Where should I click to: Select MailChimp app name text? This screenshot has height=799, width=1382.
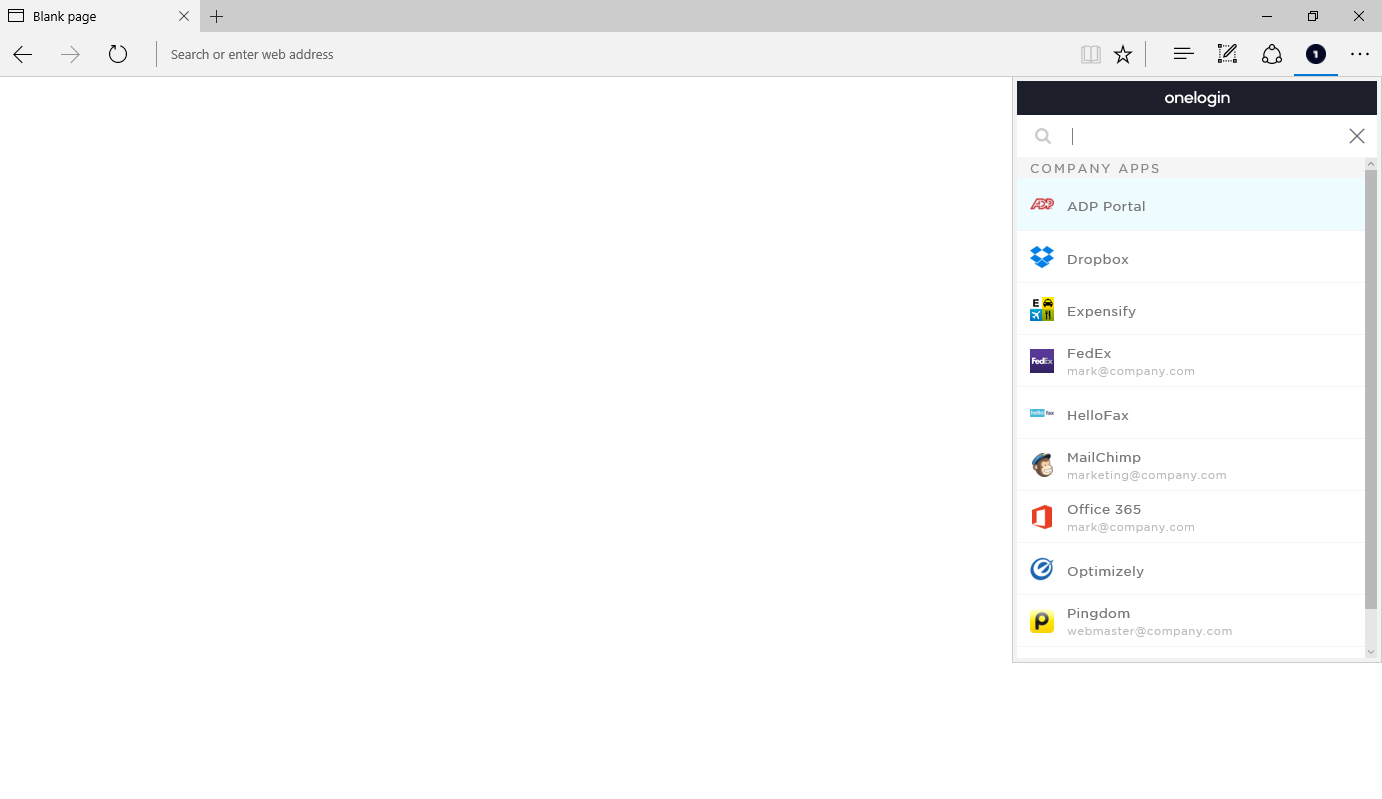[x=1104, y=457]
